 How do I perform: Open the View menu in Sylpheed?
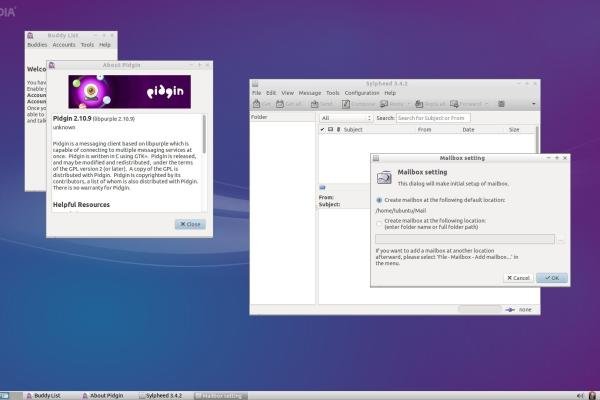pyautogui.click(x=287, y=93)
